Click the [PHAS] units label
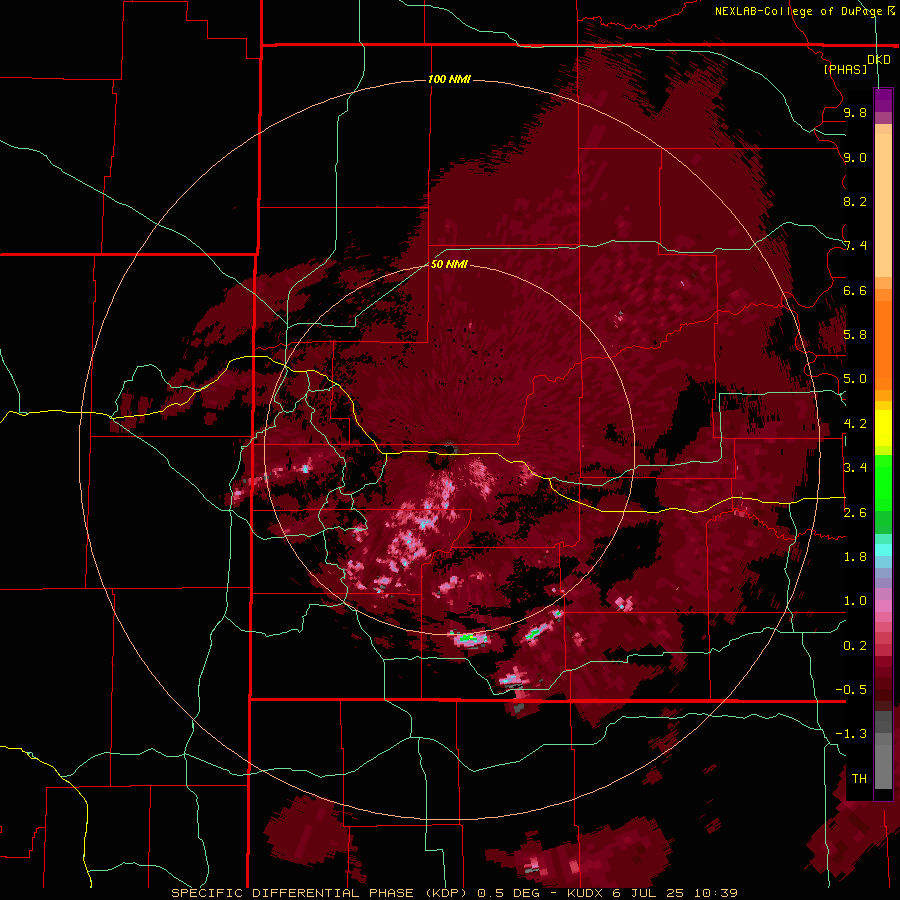Screen dimensions: 900x900 (x=845, y=69)
